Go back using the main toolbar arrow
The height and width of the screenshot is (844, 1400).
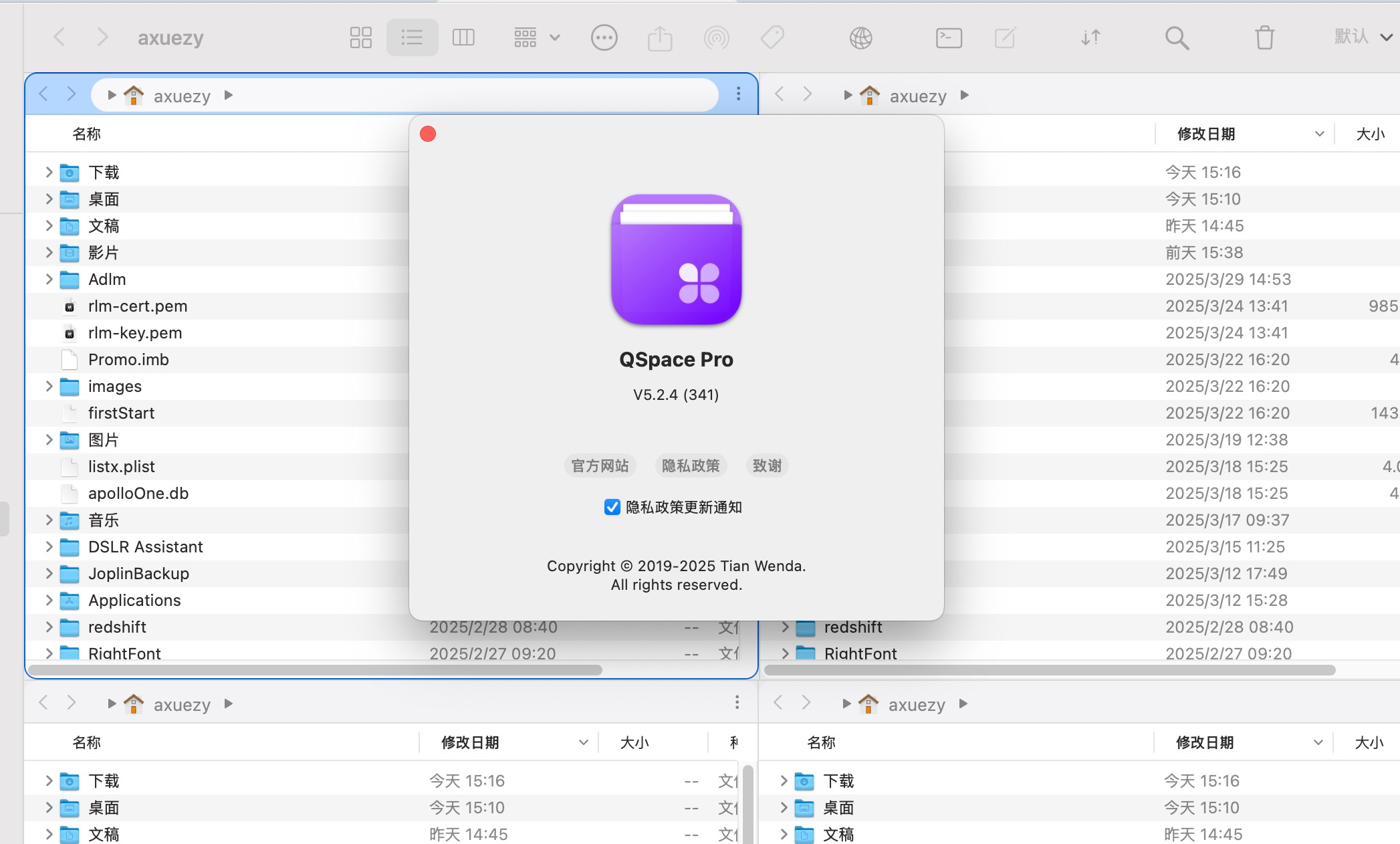coord(60,37)
